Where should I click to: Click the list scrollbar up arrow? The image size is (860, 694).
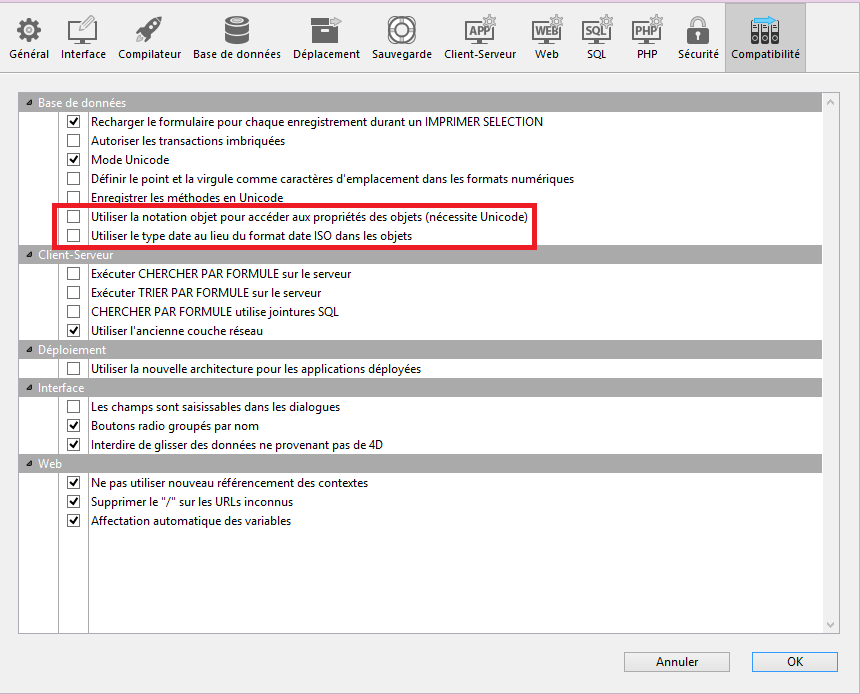[830, 102]
